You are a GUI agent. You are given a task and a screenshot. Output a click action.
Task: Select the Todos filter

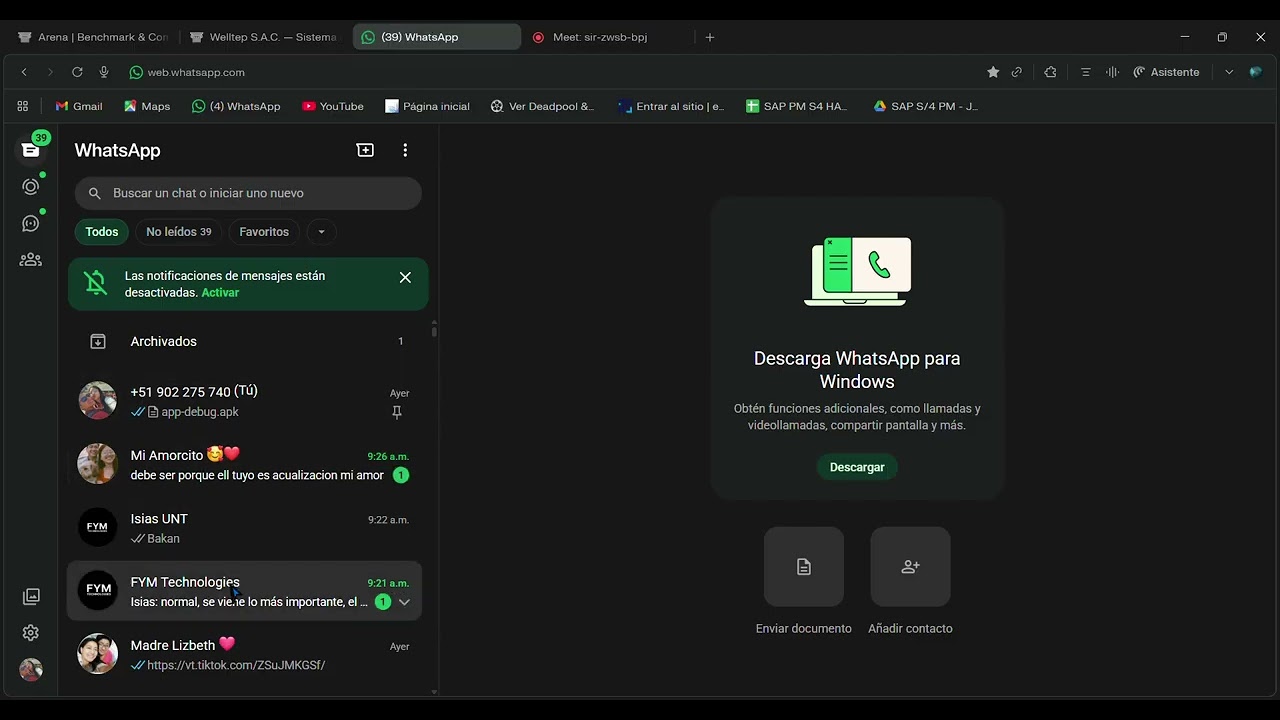102,232
